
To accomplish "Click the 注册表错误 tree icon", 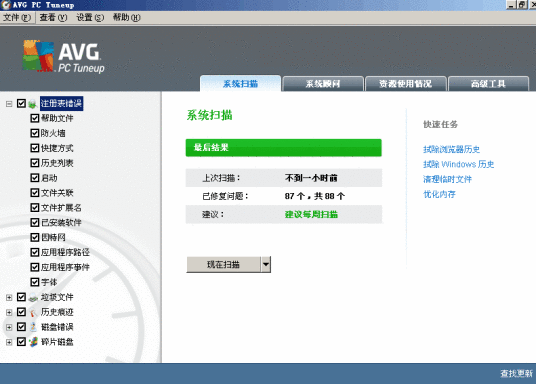I will tap(32, 104).
